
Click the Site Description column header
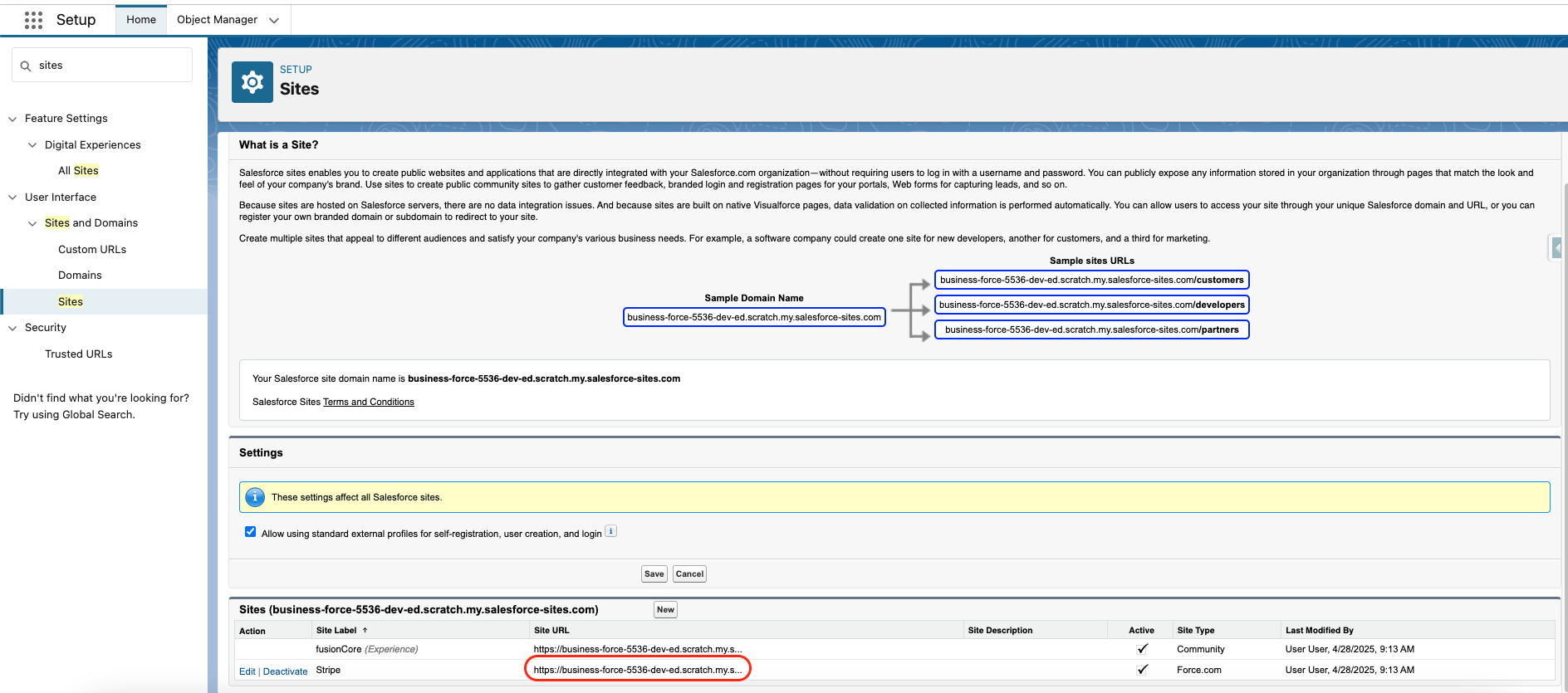[x=1000, y=631]
